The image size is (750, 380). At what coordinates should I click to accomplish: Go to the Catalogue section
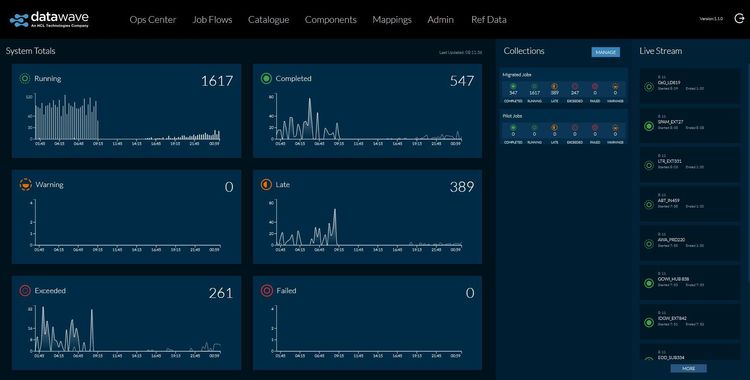(x=268, y=20)
